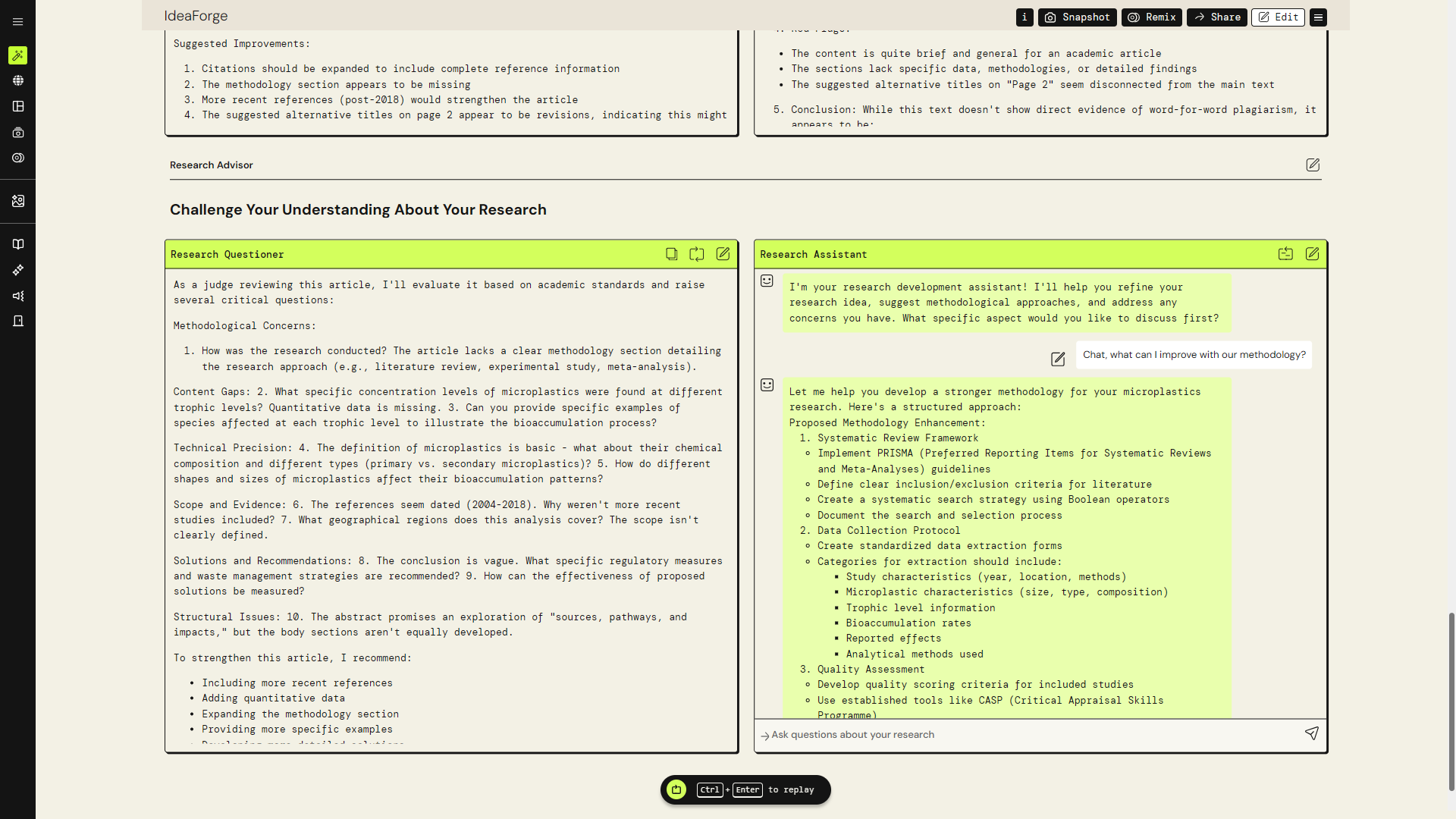The image size is (1456, 819).
Task: Regenerate the Research Questioner output
Action: pyautogui.click(x=696, y=254)
